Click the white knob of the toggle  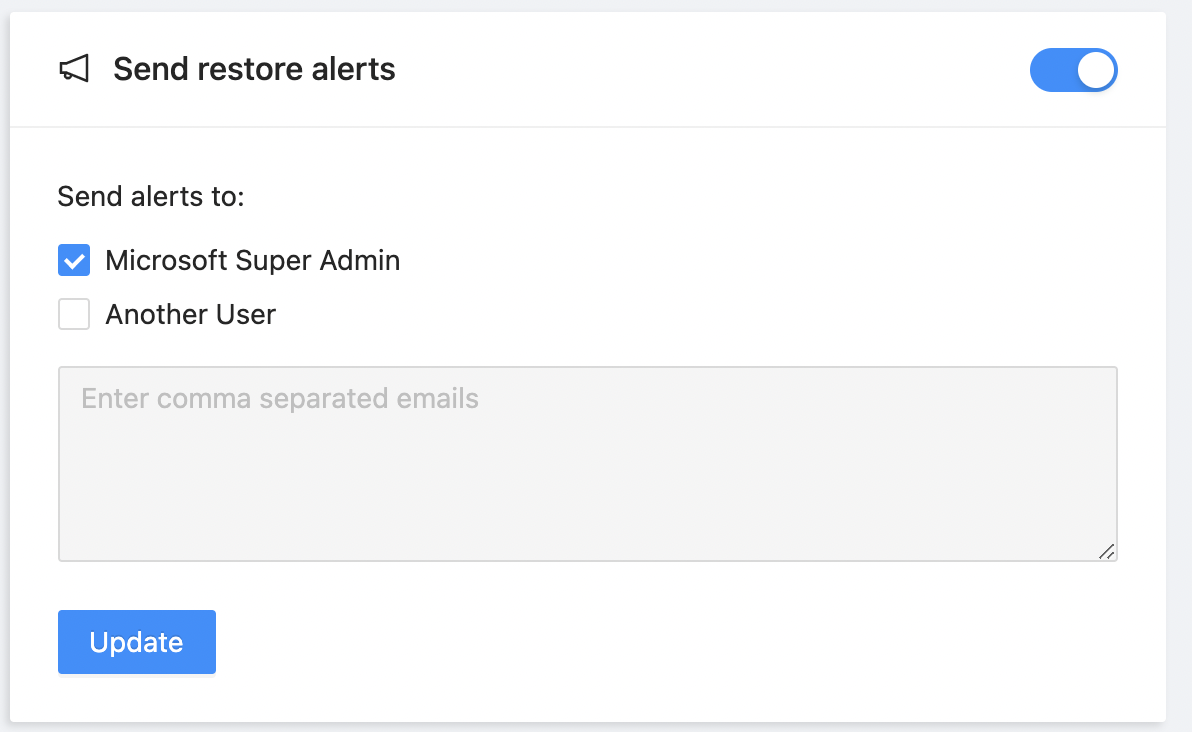[x=1095, y=70]
